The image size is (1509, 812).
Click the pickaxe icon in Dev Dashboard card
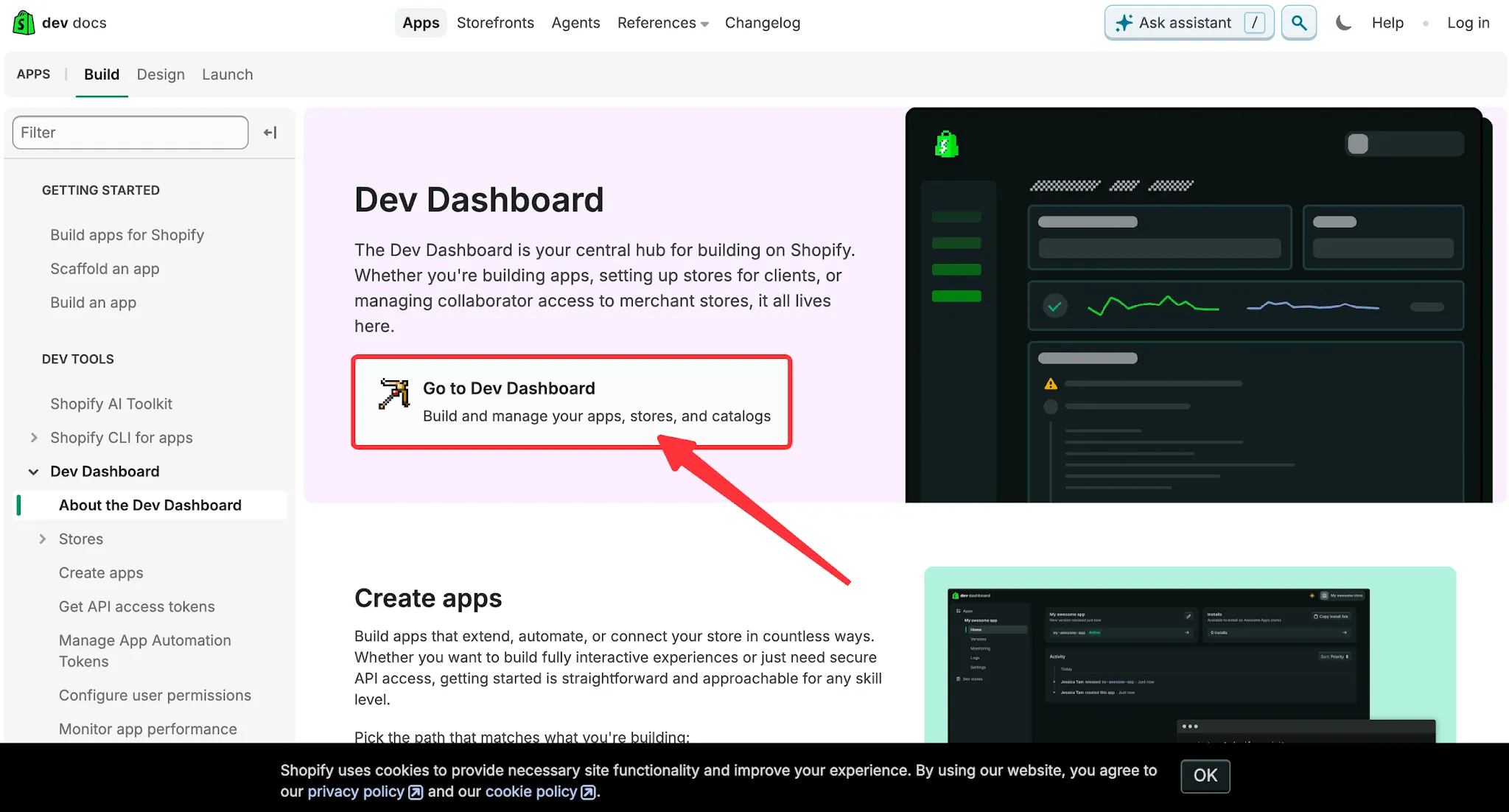pos(394,393)
